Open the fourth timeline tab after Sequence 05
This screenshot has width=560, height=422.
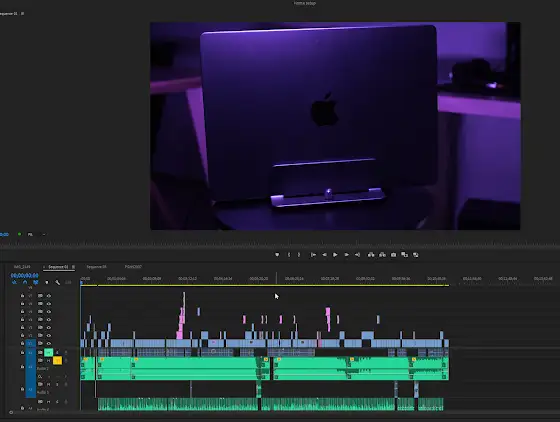(x=133, y=267)
